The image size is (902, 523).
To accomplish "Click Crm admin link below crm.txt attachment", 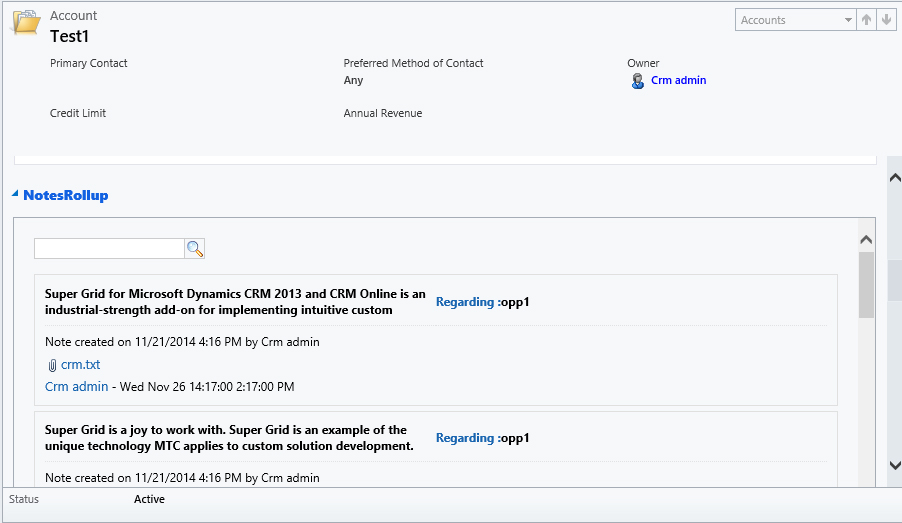I will 76,386.
